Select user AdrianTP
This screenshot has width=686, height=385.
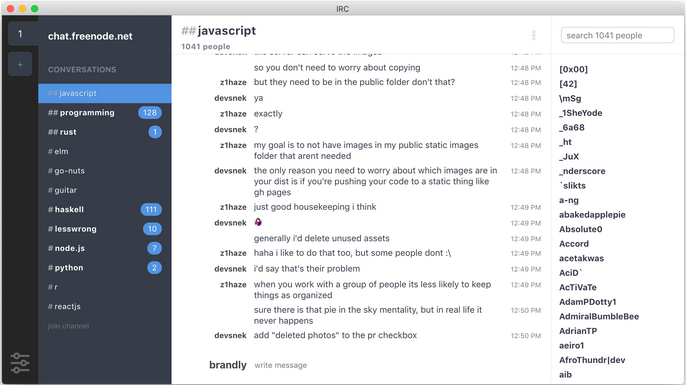578,331
